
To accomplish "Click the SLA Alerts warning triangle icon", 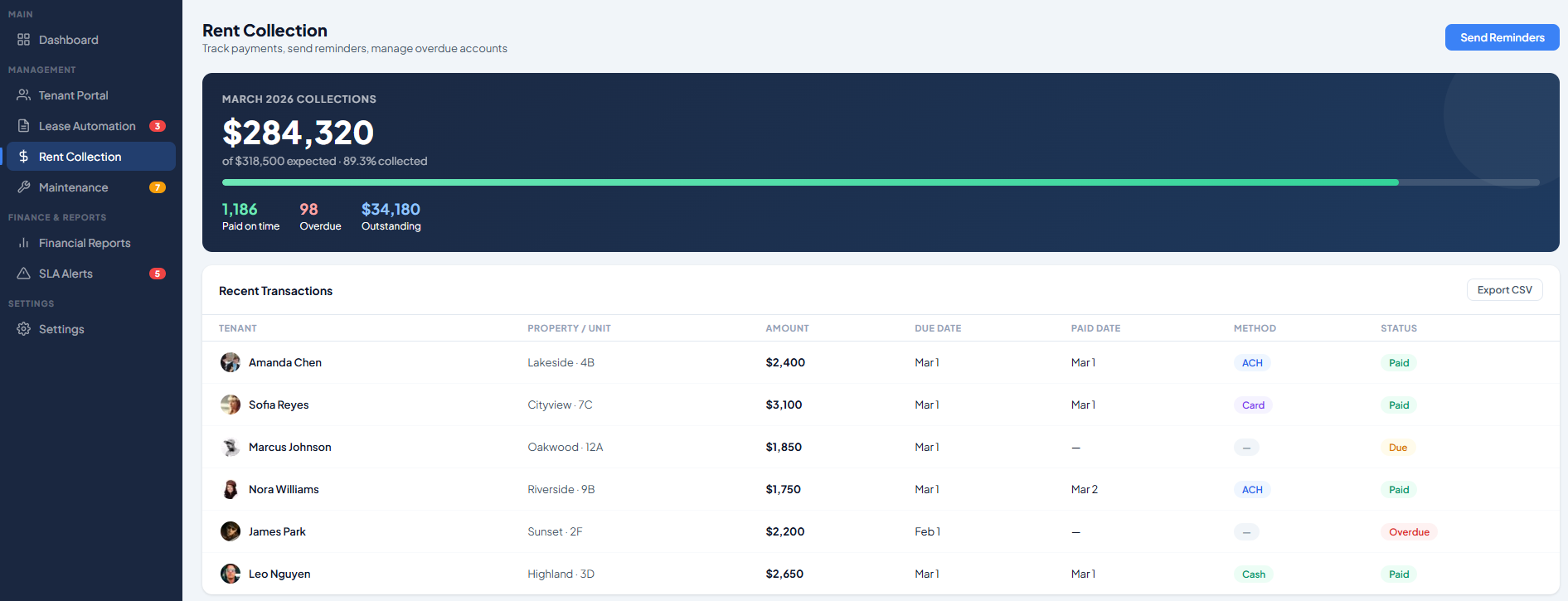I will click(x=23, y=274).
